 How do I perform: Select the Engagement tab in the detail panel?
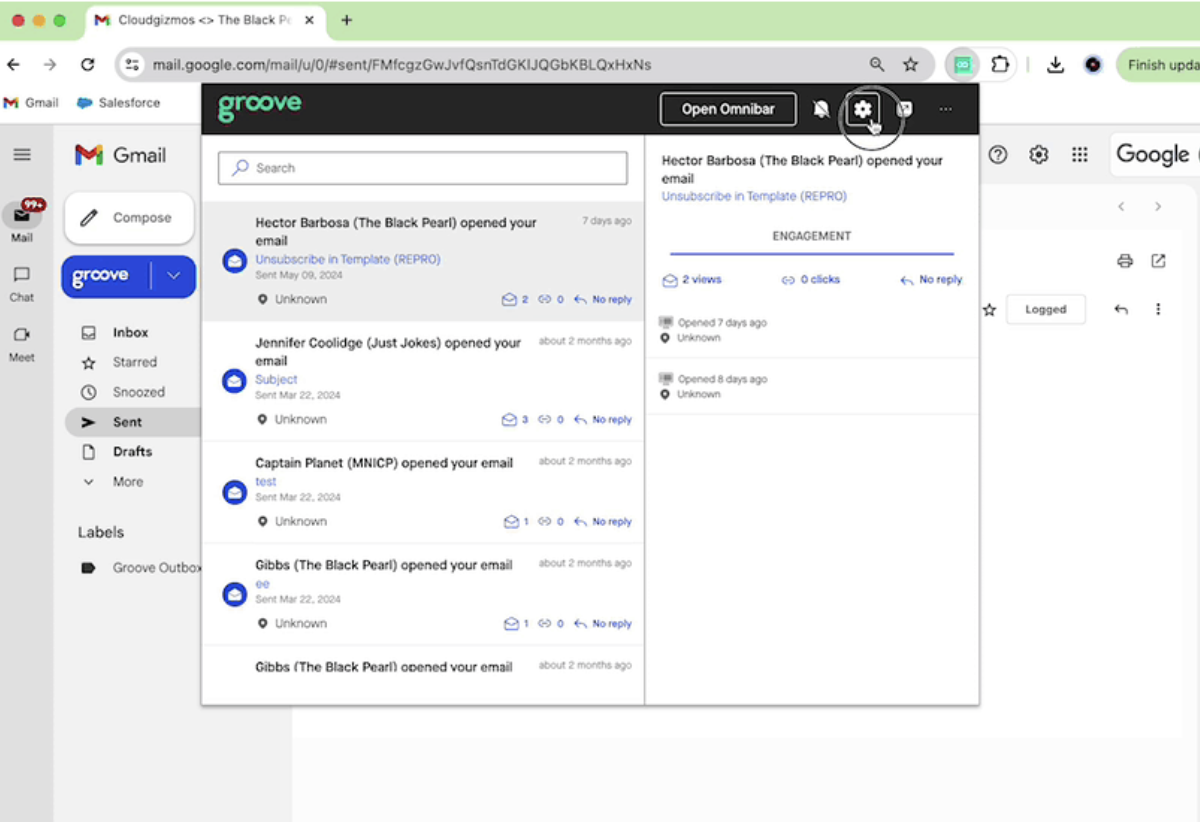tap(811, 236)
